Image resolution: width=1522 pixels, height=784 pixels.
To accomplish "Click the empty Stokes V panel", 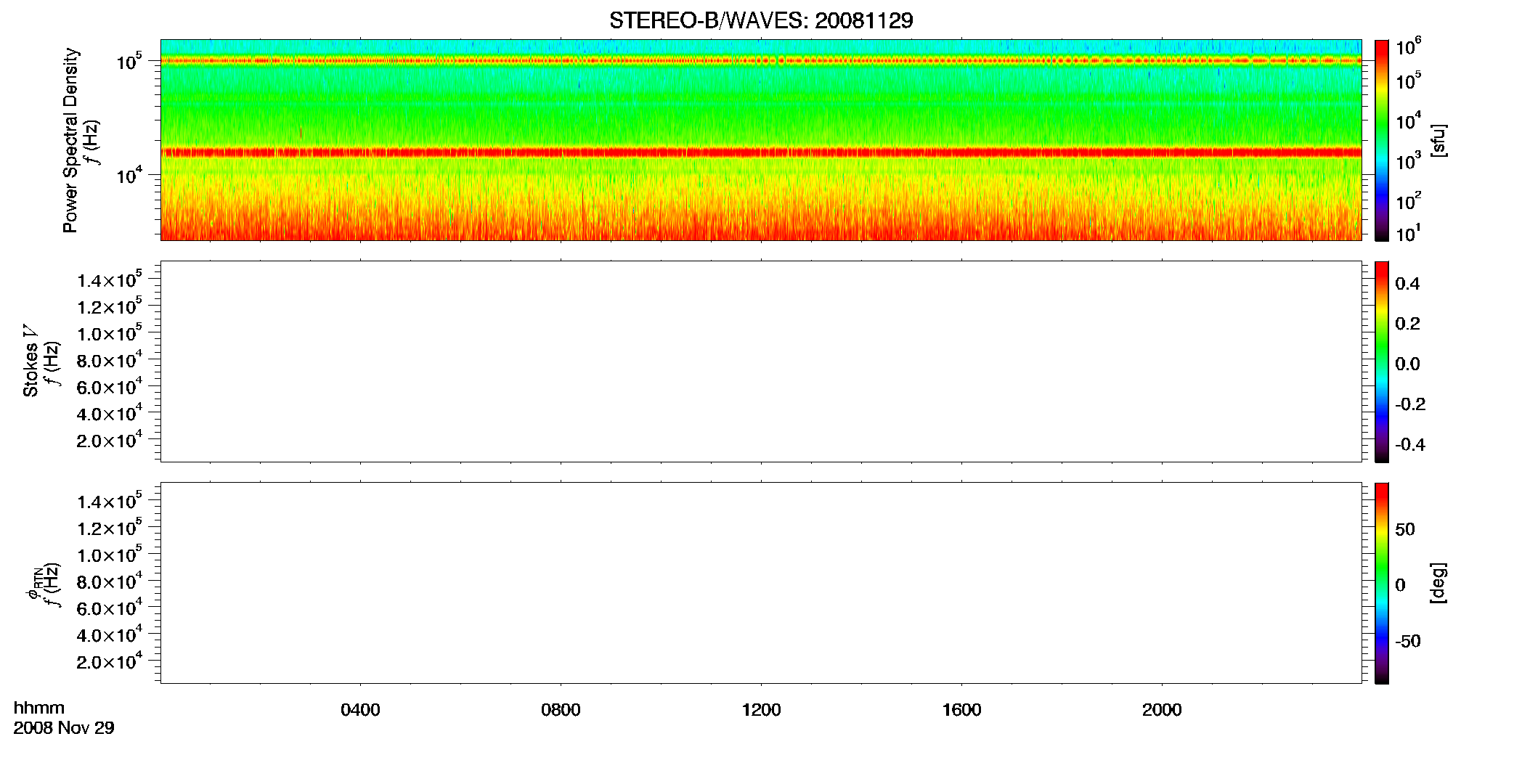I will tap(761, 362).
